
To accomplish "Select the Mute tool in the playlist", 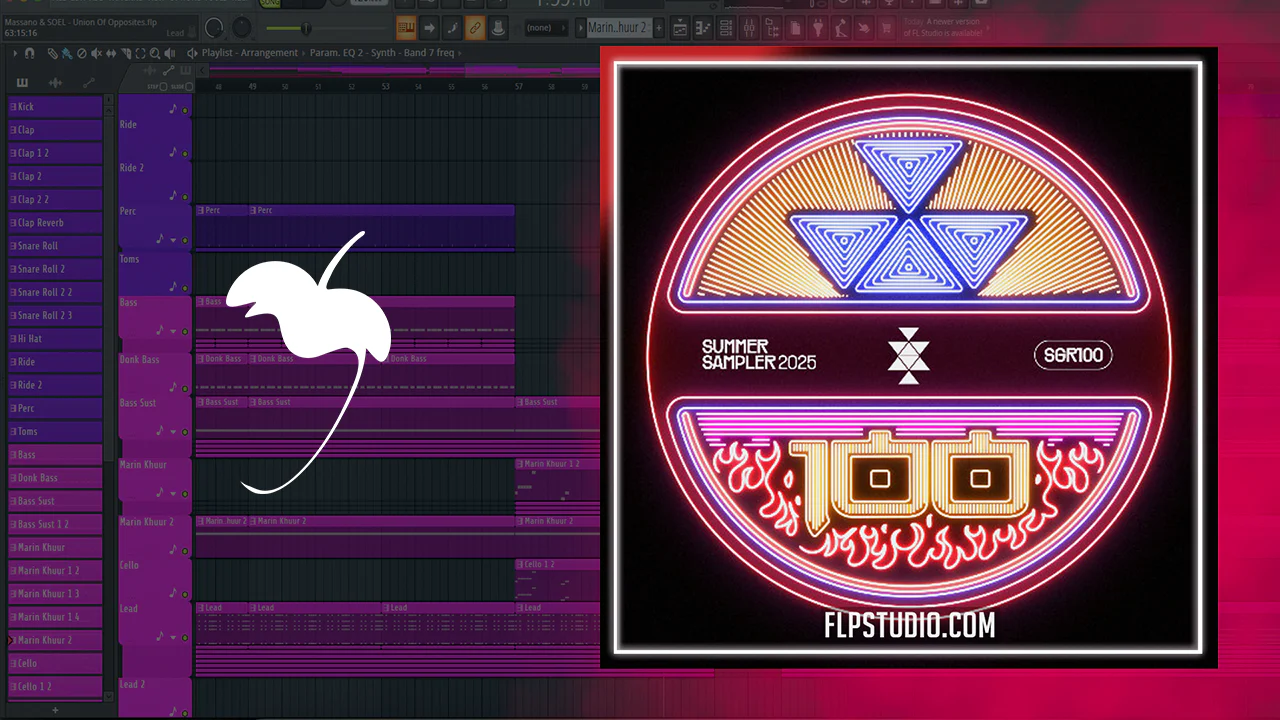I will (96, 53).
